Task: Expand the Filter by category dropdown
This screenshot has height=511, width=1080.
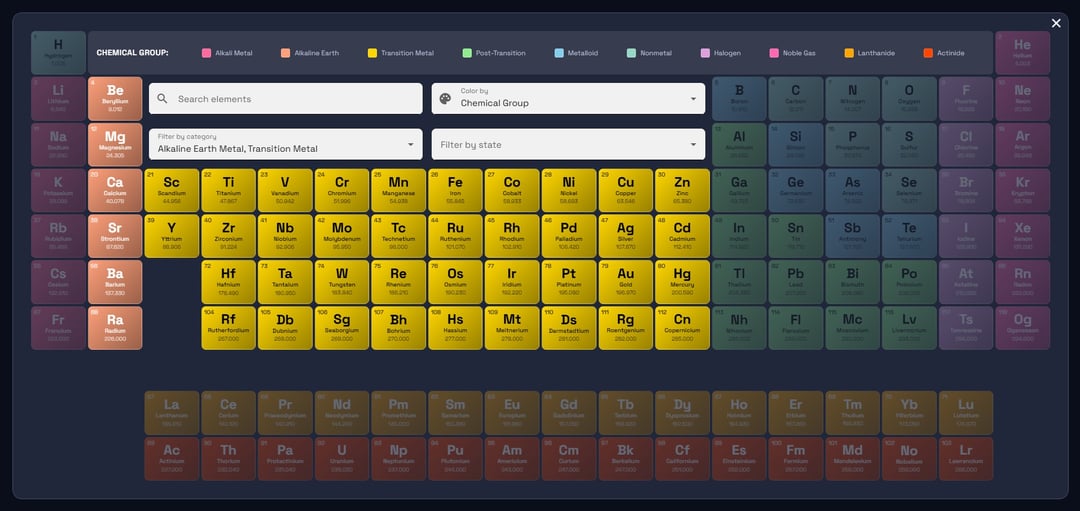Action: coord(285,144)
